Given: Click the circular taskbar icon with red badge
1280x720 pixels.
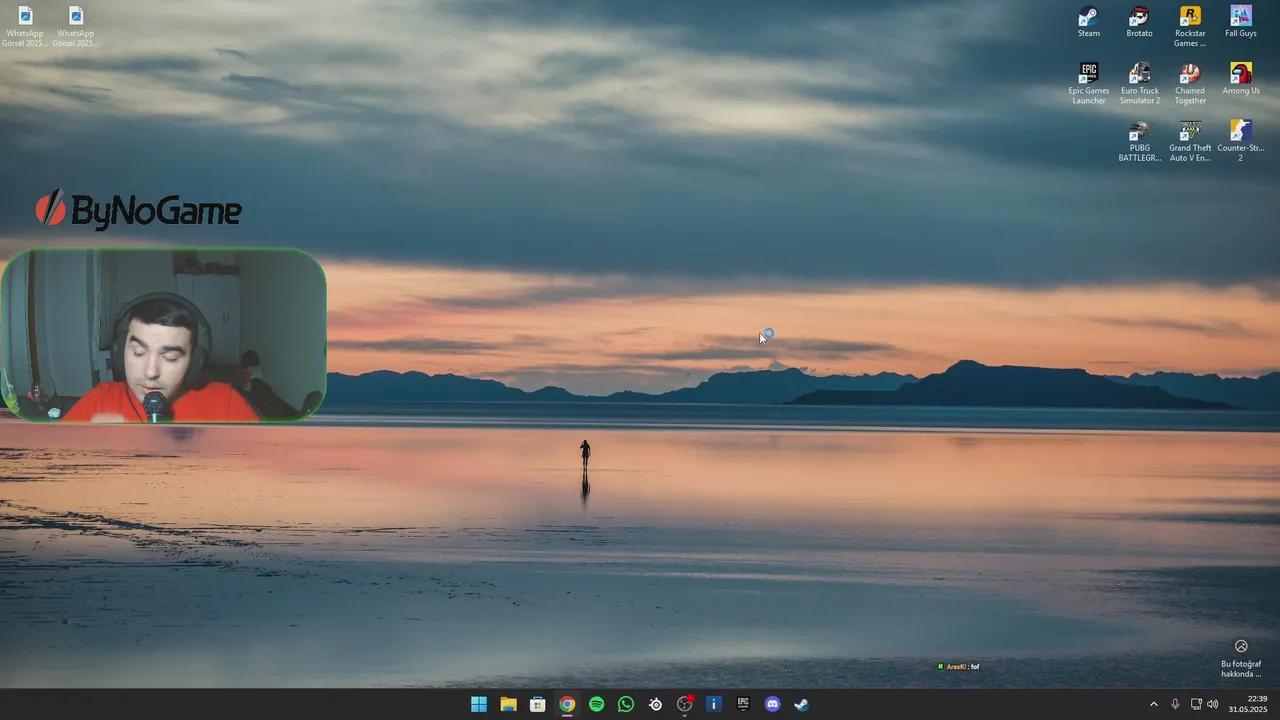Looking at the screenshot, I should tap(685, 704).
